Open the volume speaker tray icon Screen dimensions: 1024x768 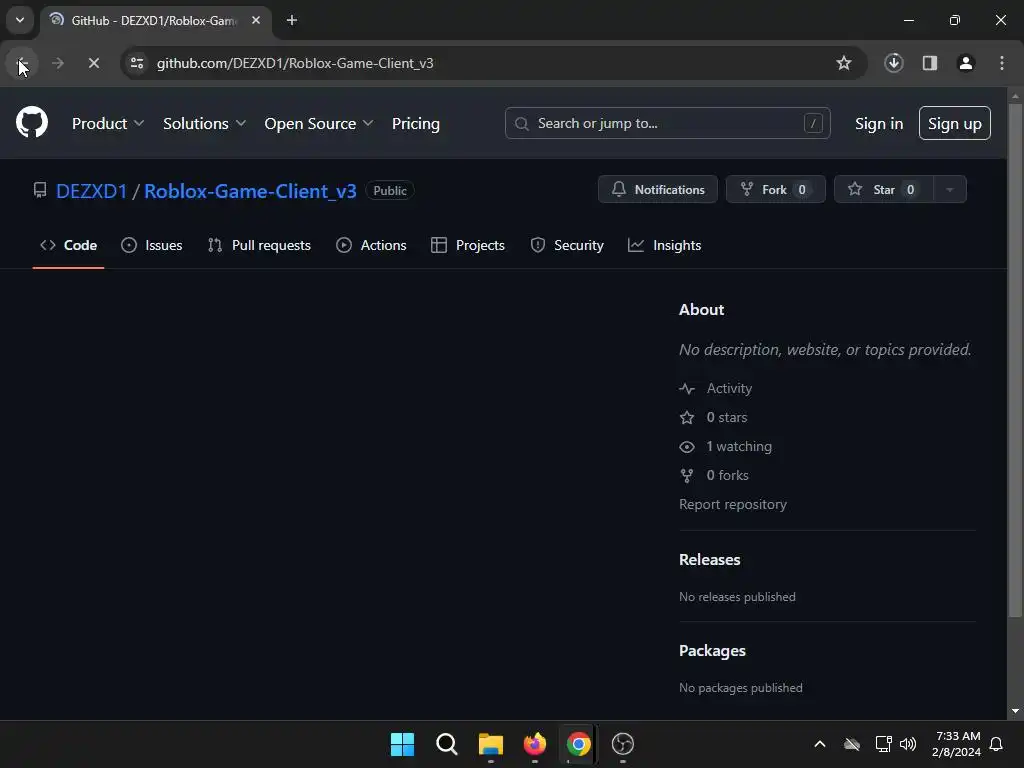coord(908,744)
